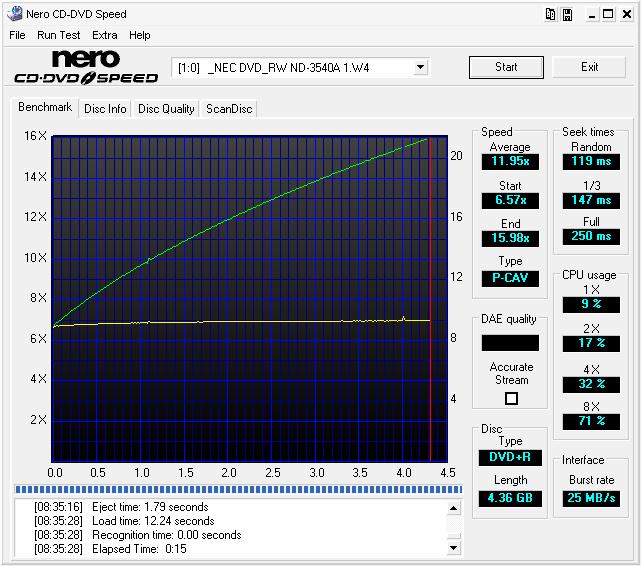Open the Extra menu
Screen dimensions: 641x566
point(105,35)
